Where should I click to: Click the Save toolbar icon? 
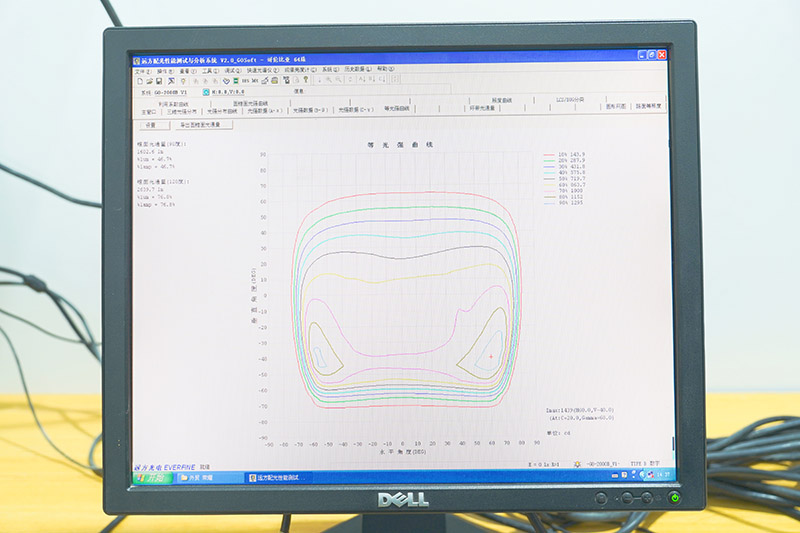click(x=157, y=79)
